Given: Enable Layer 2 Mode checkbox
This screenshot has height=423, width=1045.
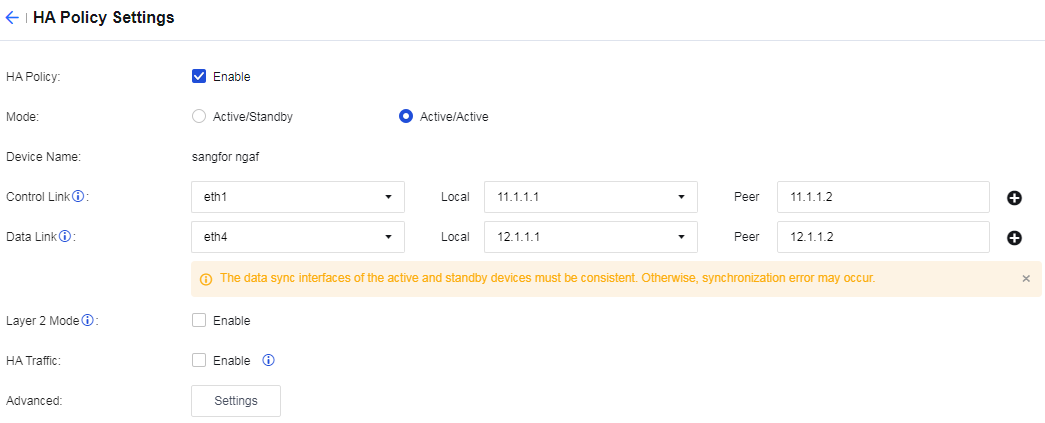Looking at the screenshot, I should [199, 321].
